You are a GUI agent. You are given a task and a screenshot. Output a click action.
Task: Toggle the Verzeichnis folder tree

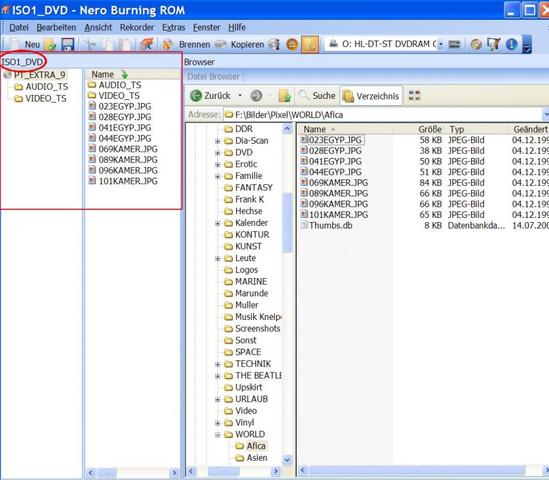[x=371, y=96]
